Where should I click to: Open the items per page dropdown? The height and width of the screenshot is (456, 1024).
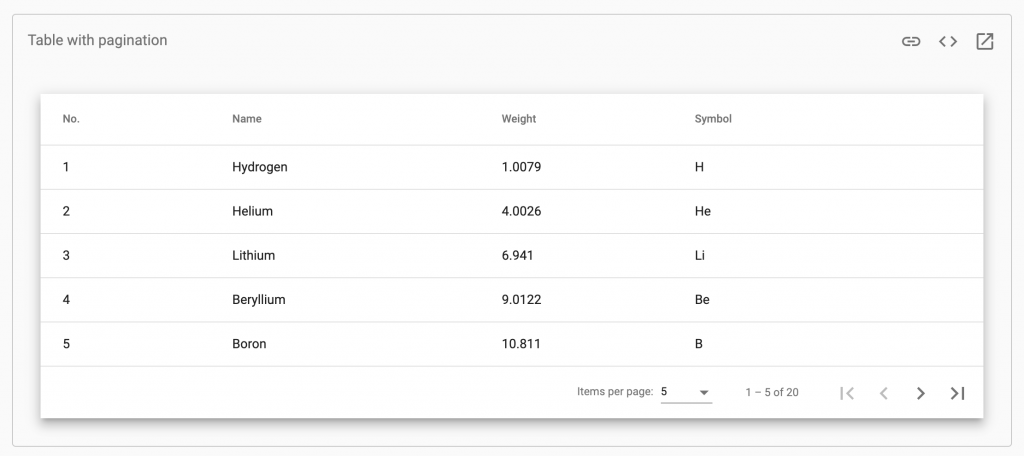click(686, 392)
